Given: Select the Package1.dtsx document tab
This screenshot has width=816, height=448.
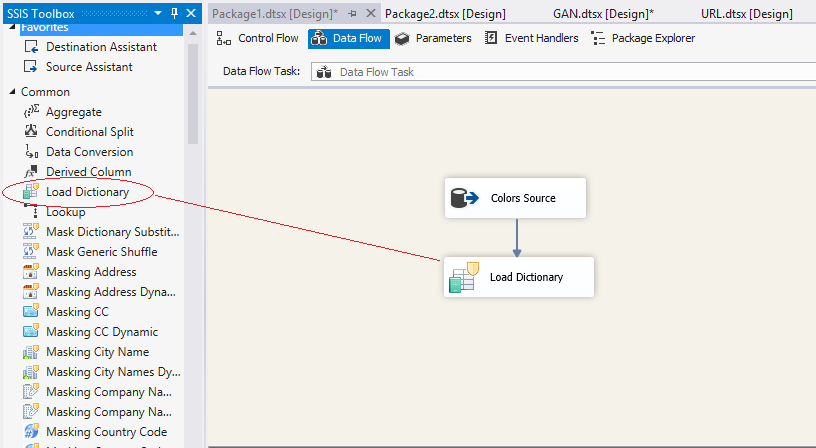Looking at the screenshot, I should [275, 14].
